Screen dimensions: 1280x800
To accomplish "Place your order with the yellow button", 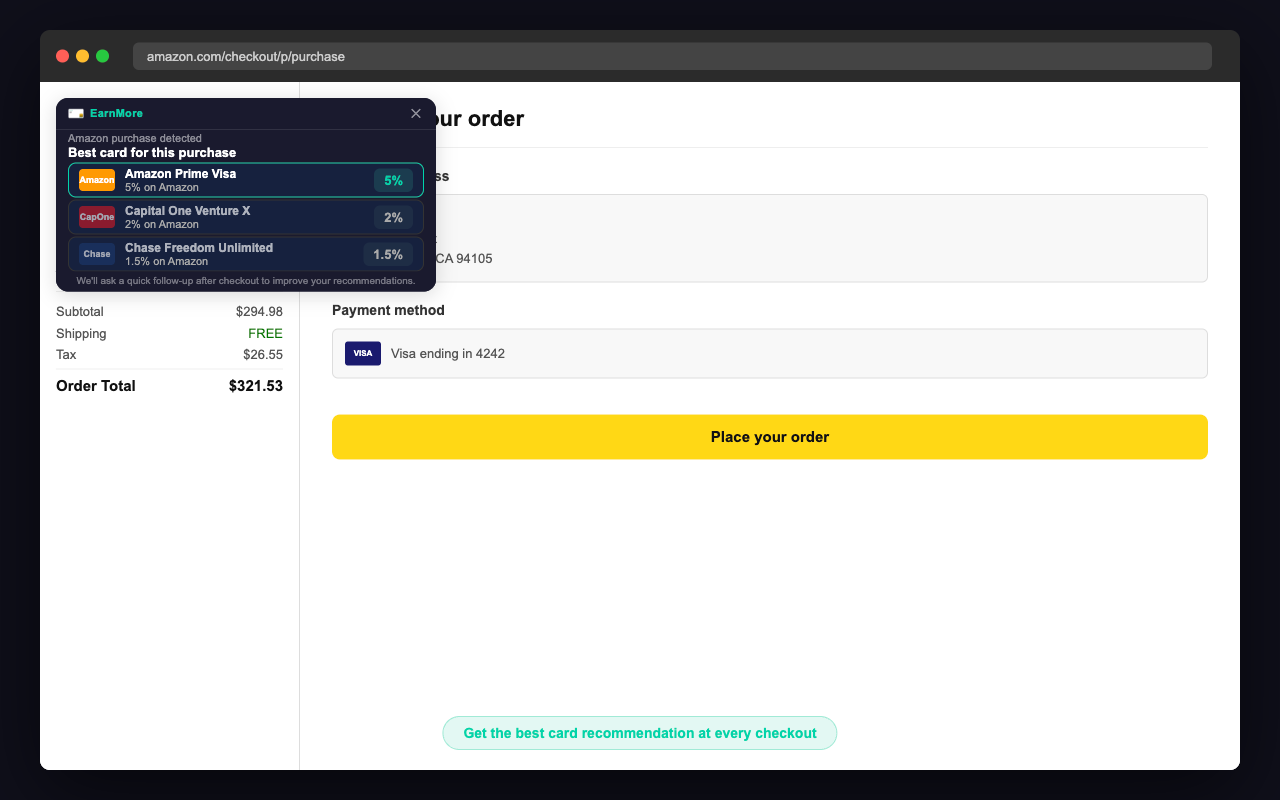I will click(770, 437).
